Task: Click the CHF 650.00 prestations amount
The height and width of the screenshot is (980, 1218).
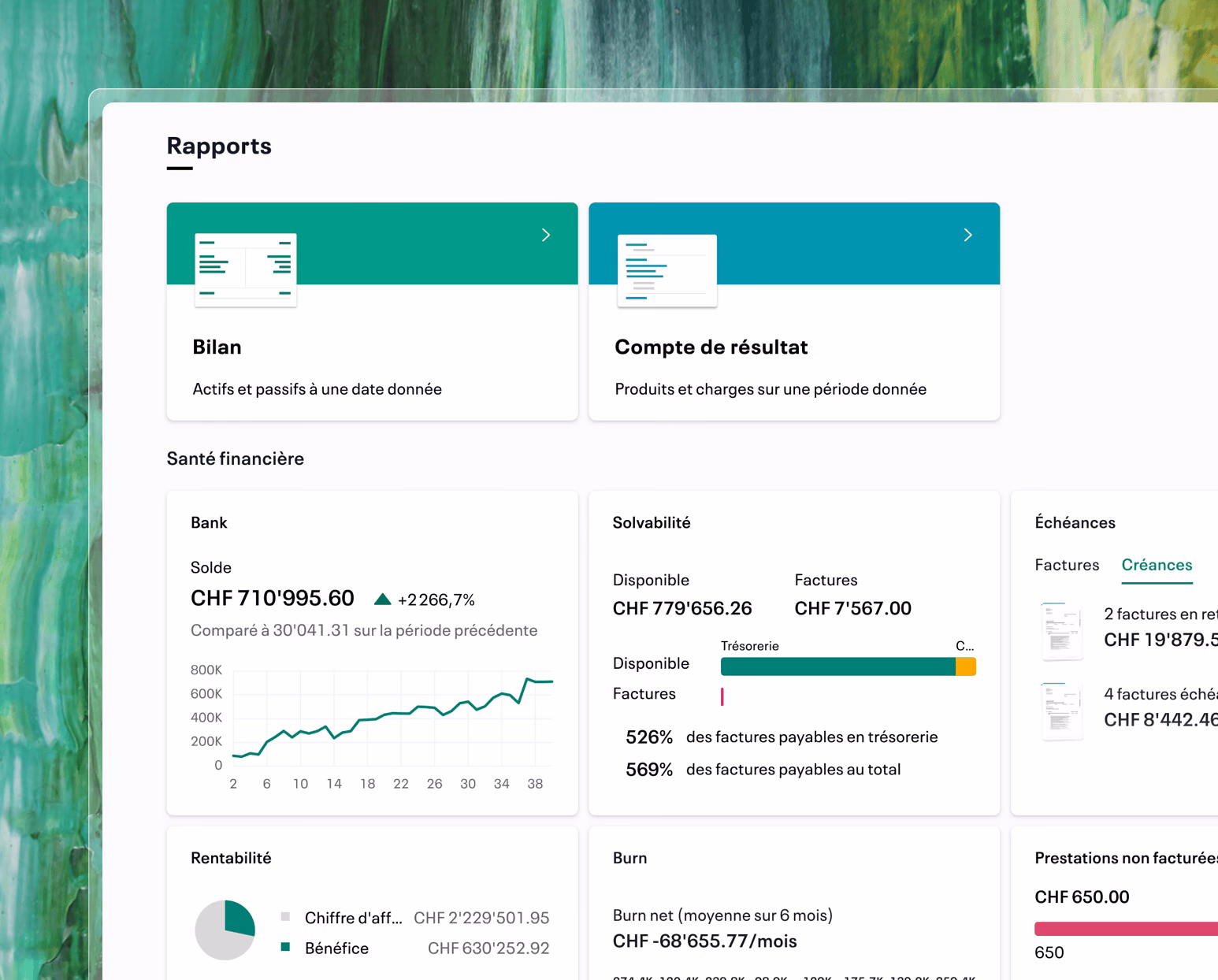Action: coord(1082,897)
